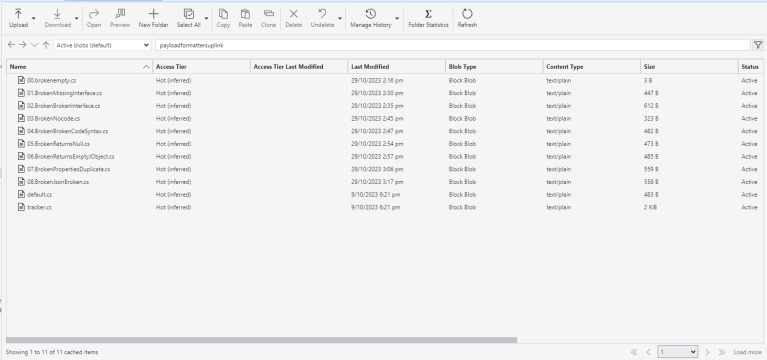Expand the Download dropdown arrow

click(76, 18)
